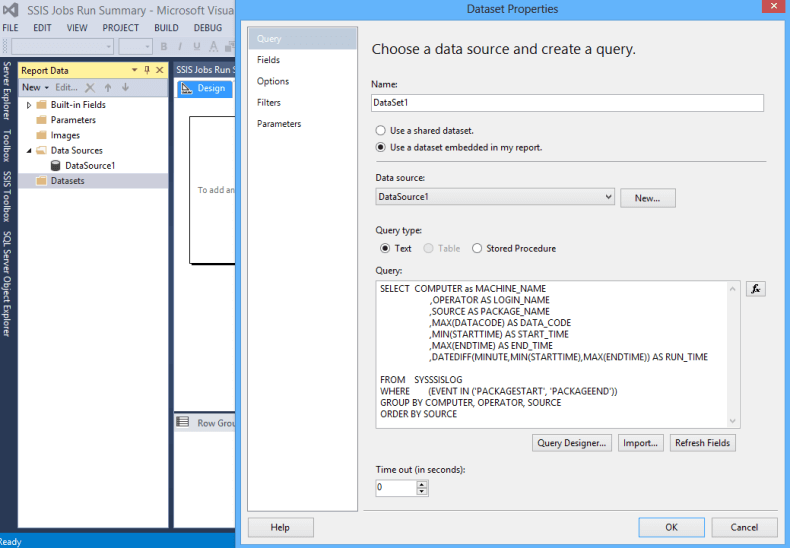The height and width of the screenshot is (548, 790).
Task: Open the Report Data window options dropdown arrow
Action: point(135,70)
